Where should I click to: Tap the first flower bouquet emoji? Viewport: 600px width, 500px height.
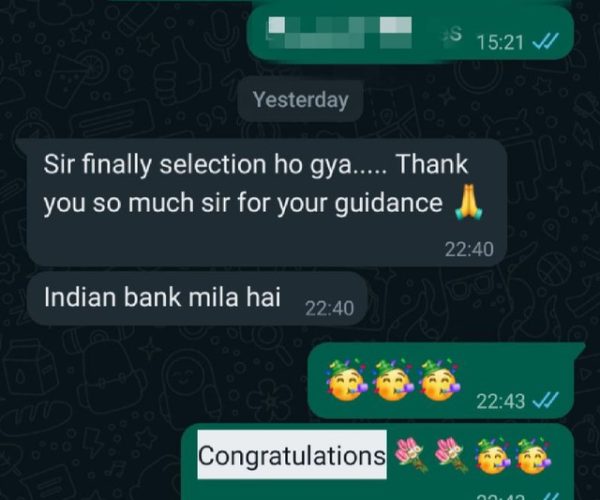point(412,454)
